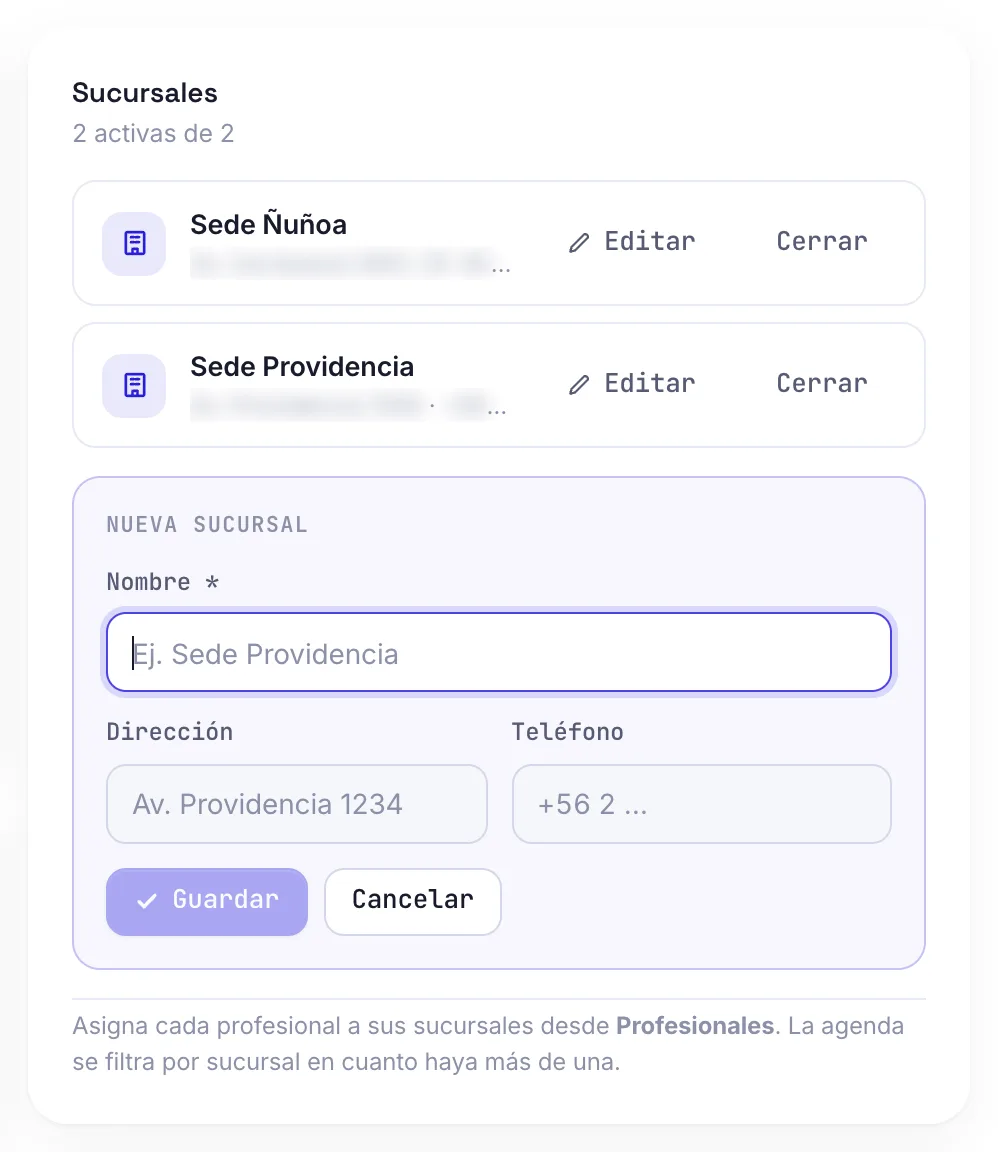The image size is (998, 1152).
Task: Click the blurred address under Sede Providencia
Action: [x=348, y=405]
